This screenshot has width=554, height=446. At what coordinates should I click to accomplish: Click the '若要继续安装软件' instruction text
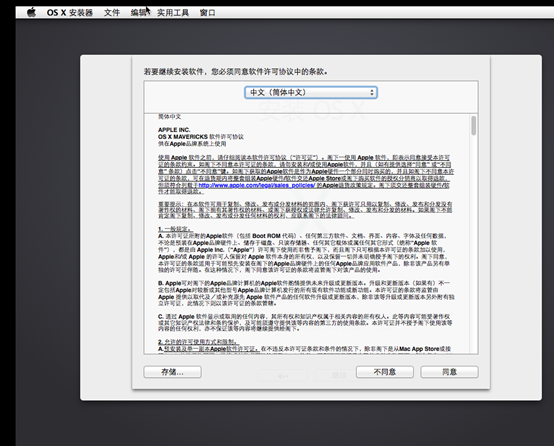[x=235, y=72]
